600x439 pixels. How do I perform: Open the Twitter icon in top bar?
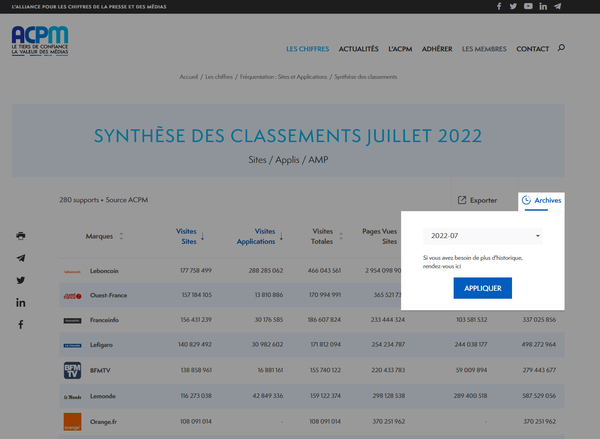pyautogui.click(x=513, y=6)
